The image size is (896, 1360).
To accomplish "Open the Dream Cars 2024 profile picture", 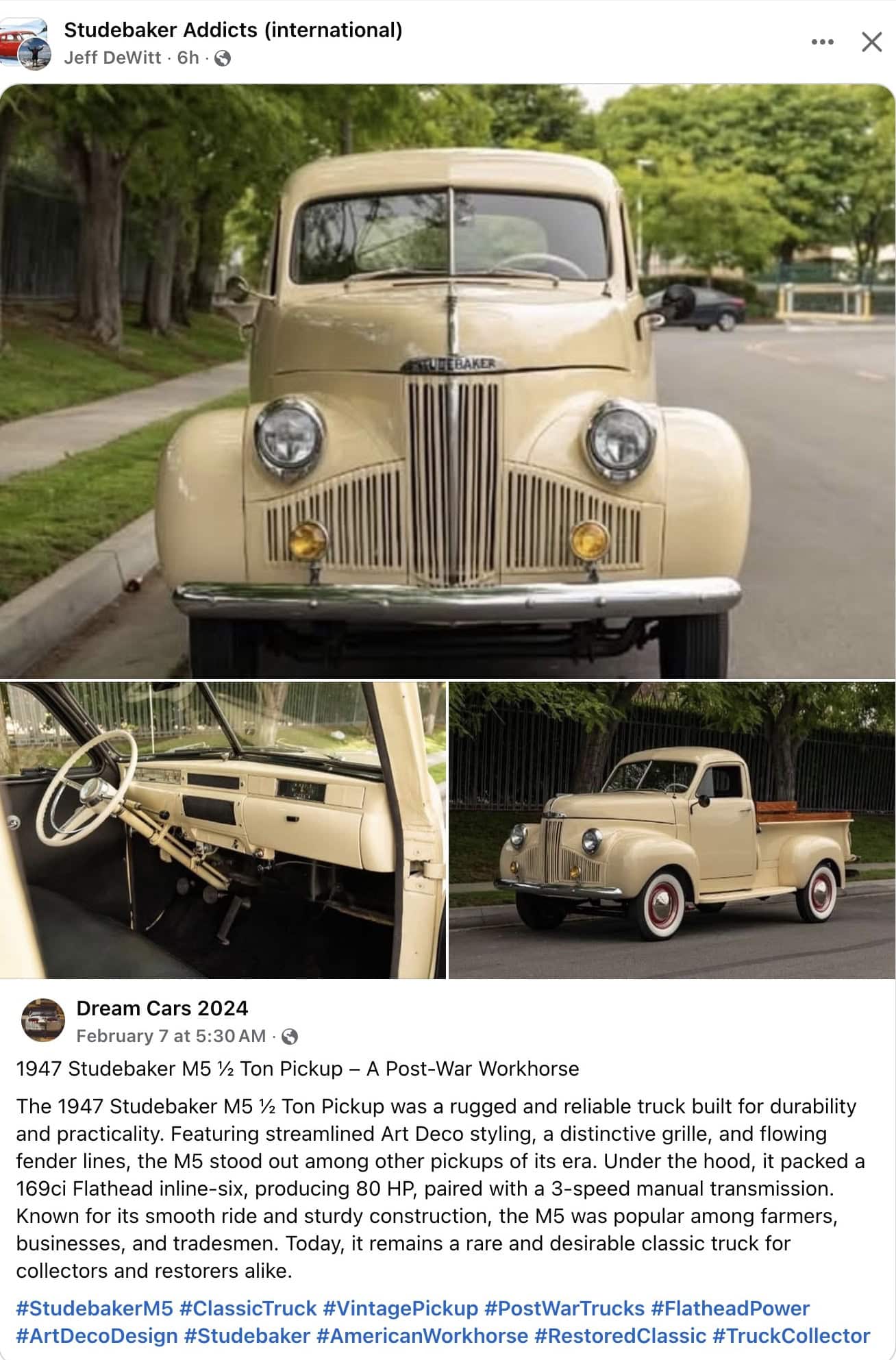I will point(43,1019).
